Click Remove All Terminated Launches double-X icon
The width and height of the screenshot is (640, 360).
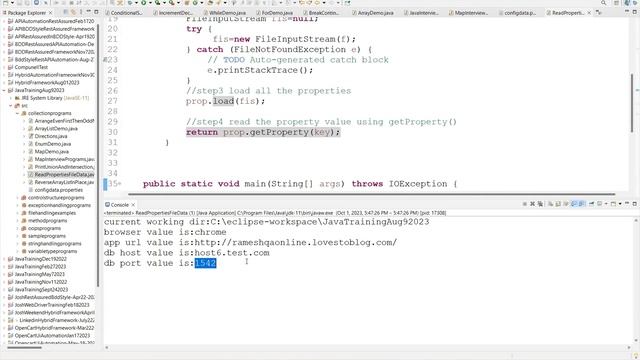(540, 204)
